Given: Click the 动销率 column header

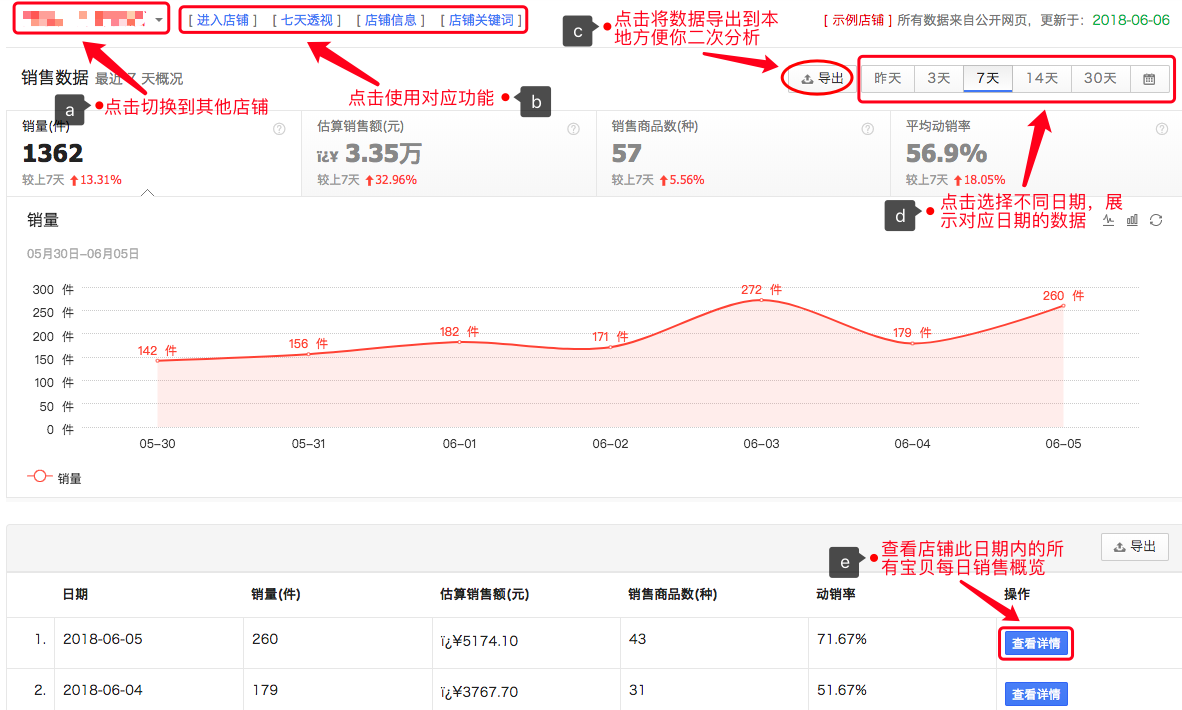Looking at the screenshot, I should (836, 595).
